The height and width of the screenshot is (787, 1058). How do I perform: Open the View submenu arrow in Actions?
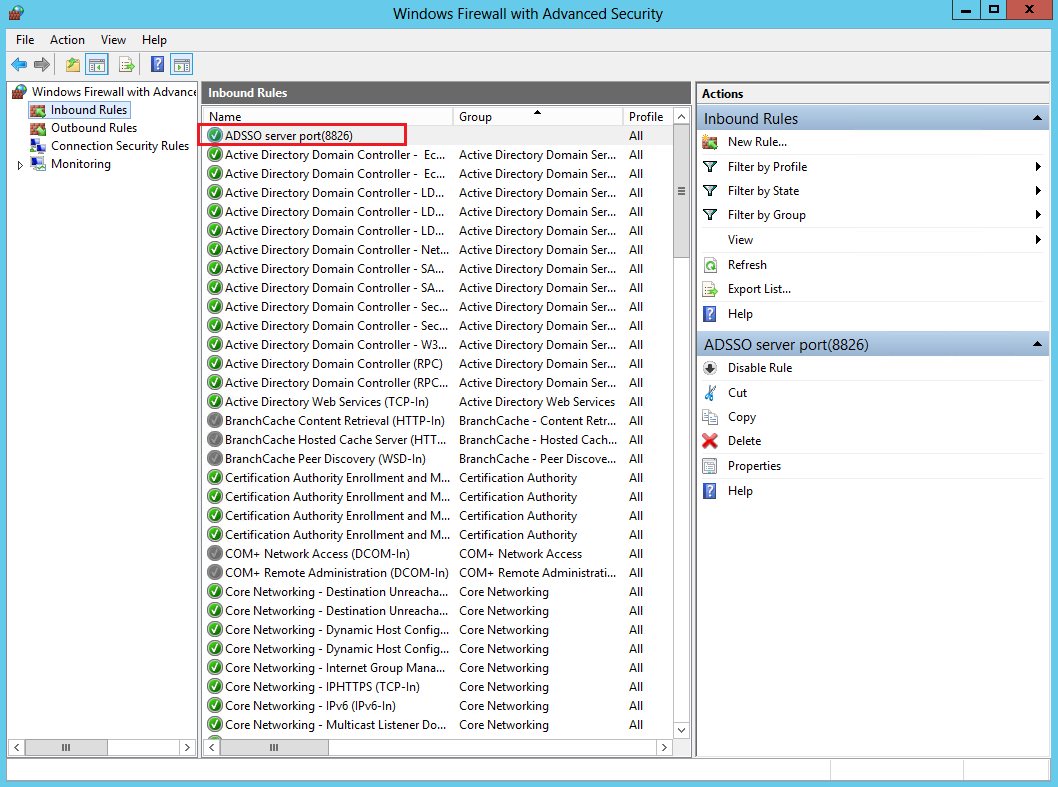pyautogui.click(x=1038, y=240)
